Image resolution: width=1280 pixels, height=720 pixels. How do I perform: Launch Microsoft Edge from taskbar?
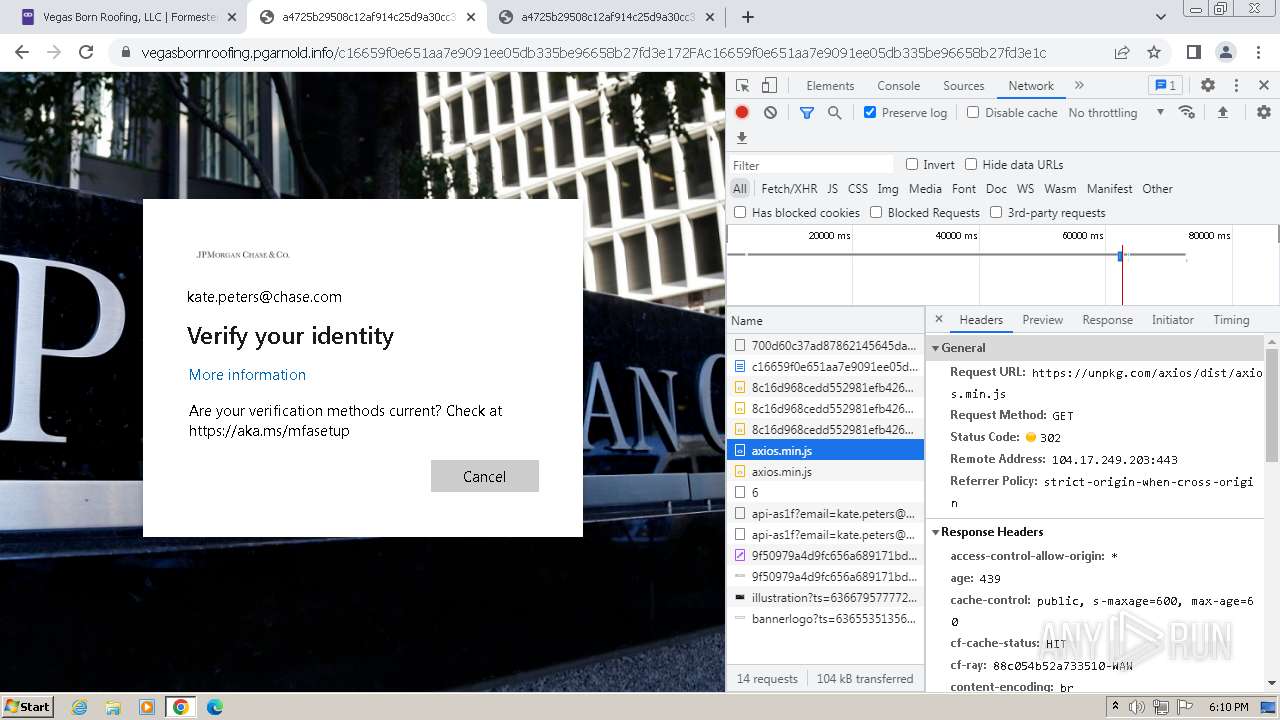tap(214, 707)
